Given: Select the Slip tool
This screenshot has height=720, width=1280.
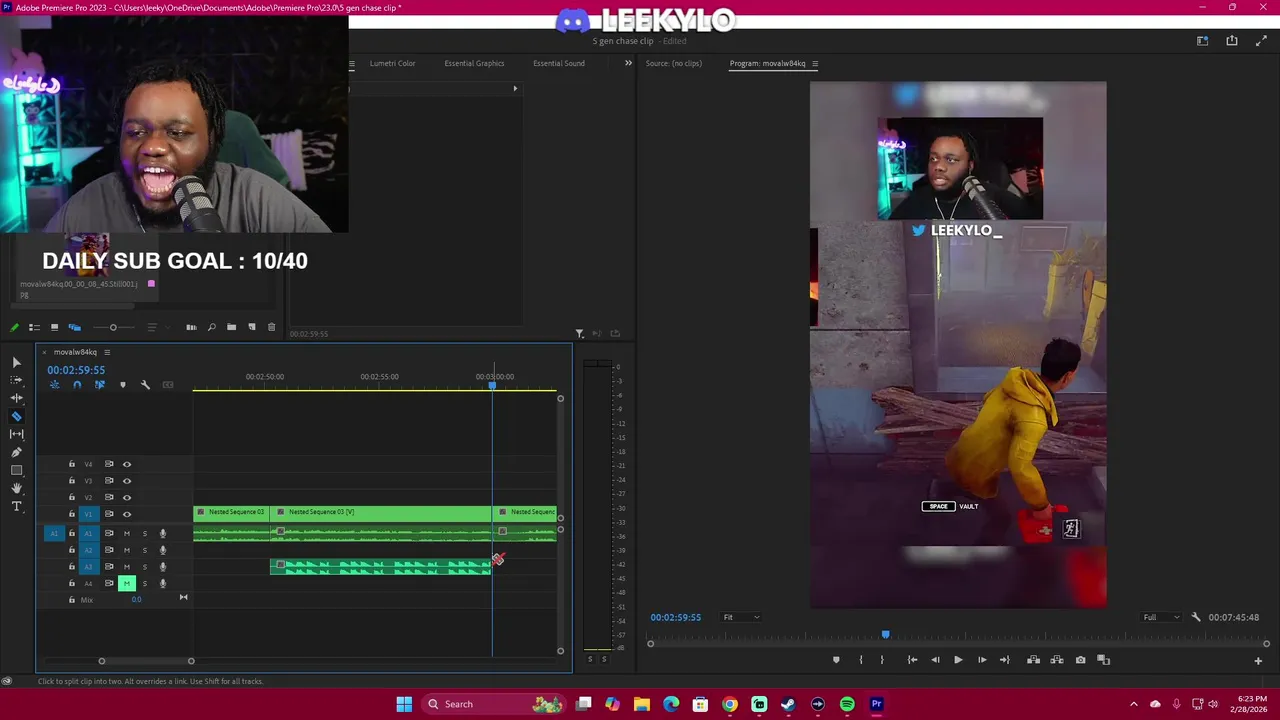Looking at the screenshot, I should point(16,434).
